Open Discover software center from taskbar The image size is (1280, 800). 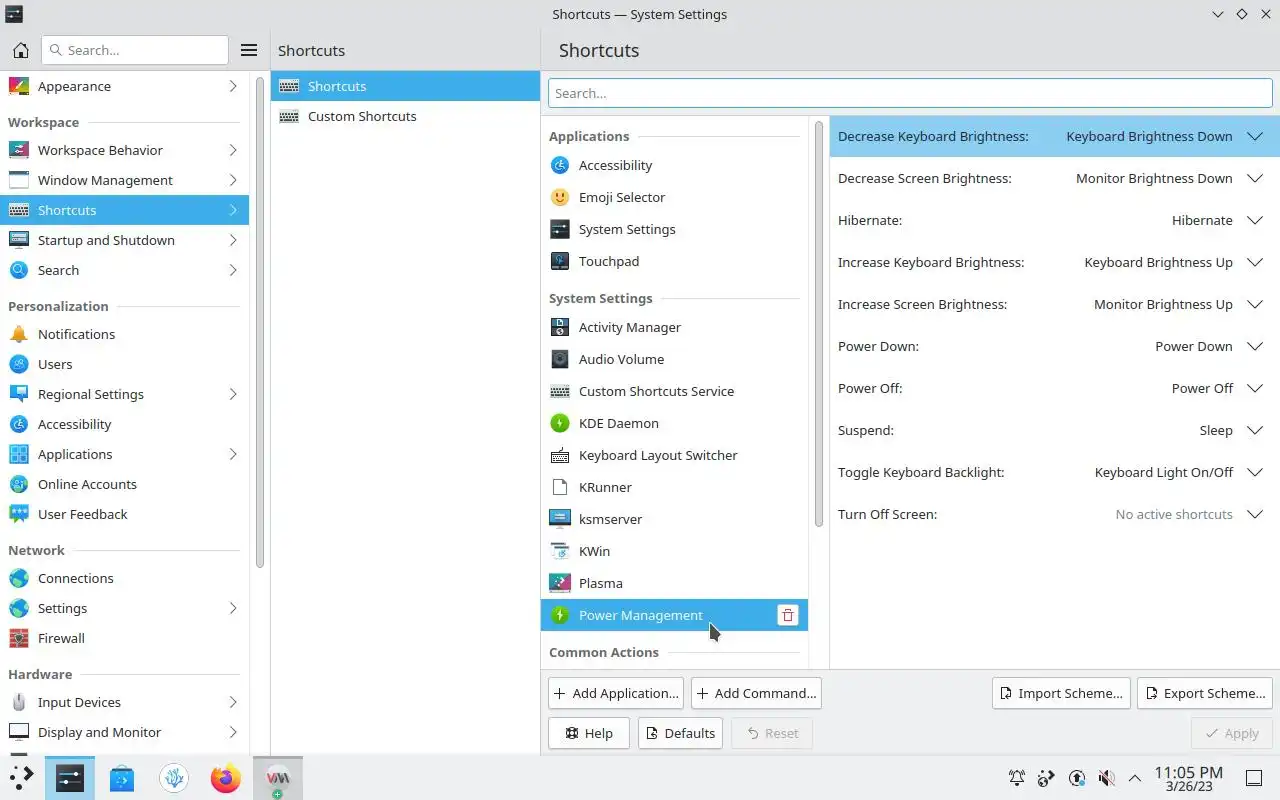122,778
